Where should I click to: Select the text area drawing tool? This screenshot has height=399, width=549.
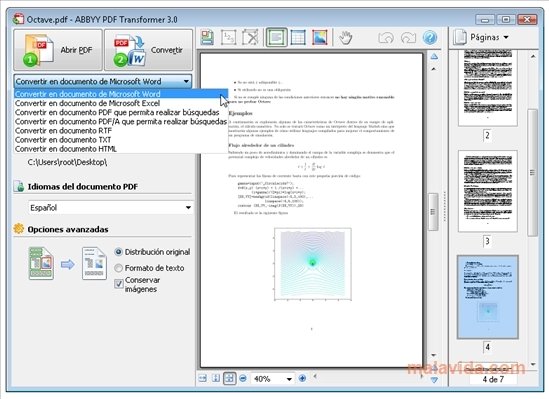click(x=277, y=37)
